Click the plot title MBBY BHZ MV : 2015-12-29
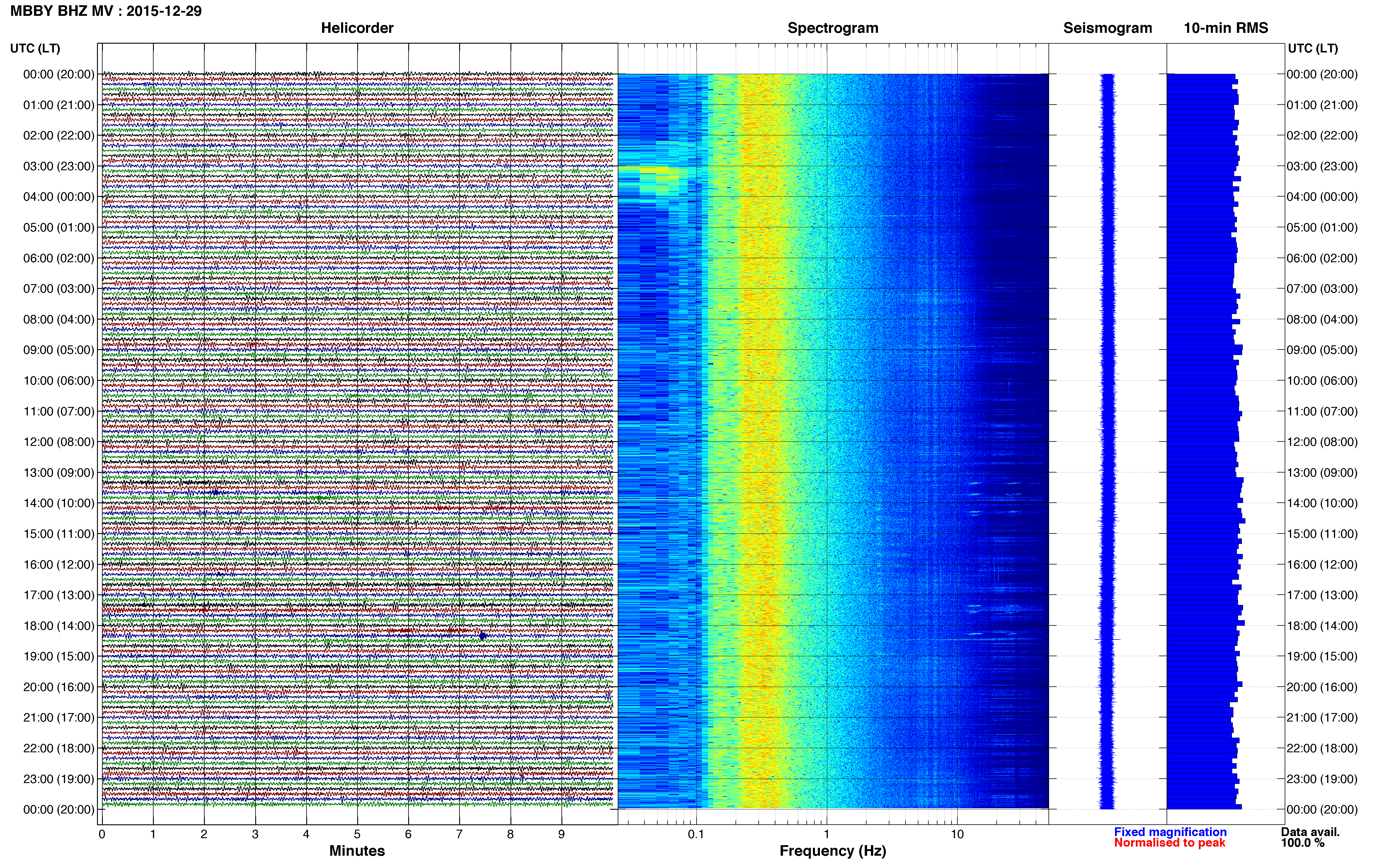The width and height of the screenshot is (1389, 868). pos(106,11)
